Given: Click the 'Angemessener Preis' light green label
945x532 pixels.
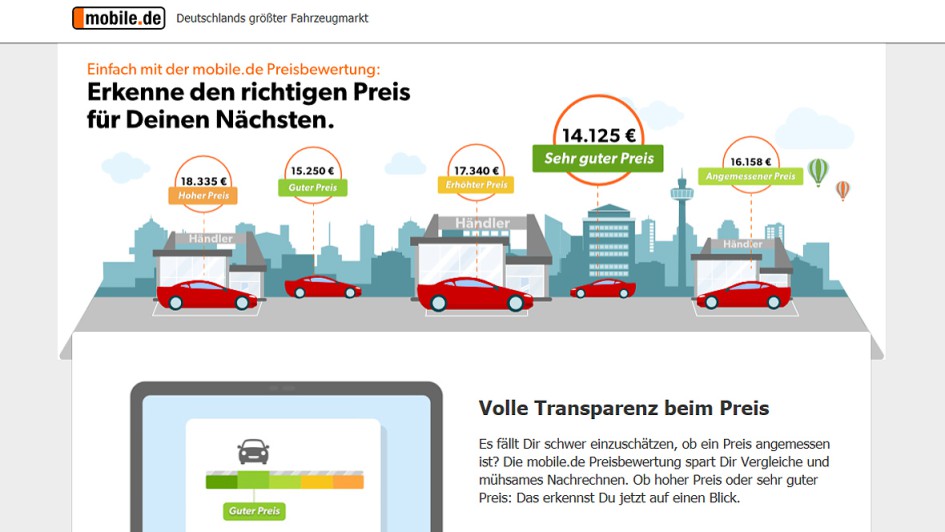Looking at the screenshot, I should tap(750, 177).
